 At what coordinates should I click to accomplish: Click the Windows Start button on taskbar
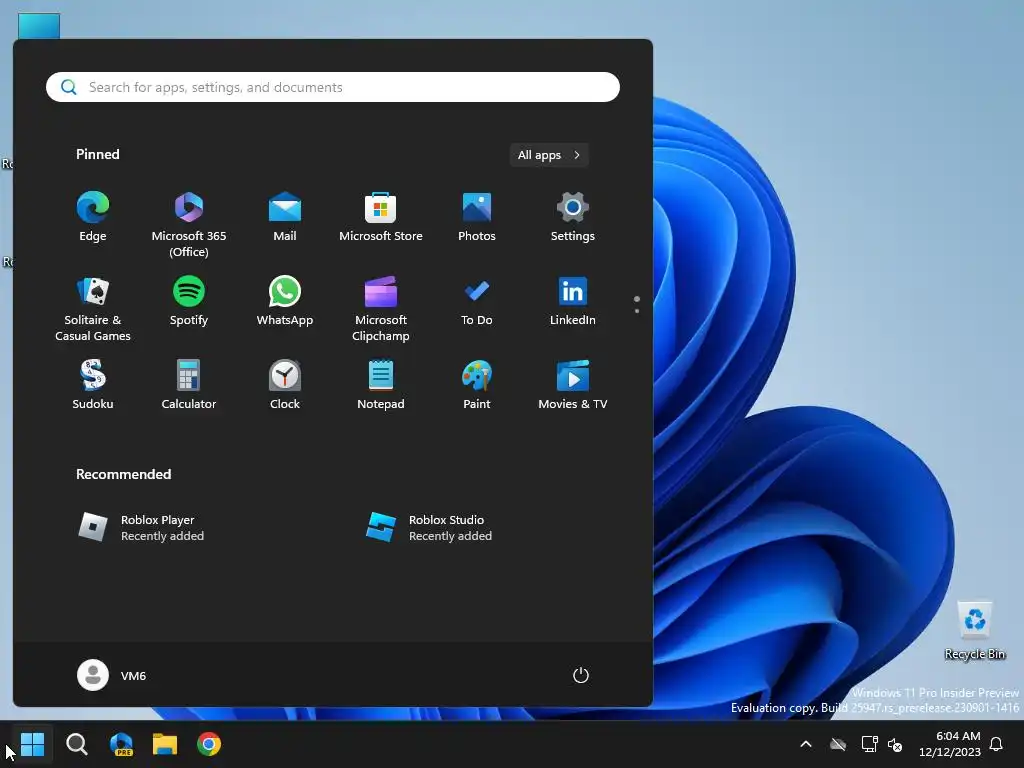pos(32,744)
